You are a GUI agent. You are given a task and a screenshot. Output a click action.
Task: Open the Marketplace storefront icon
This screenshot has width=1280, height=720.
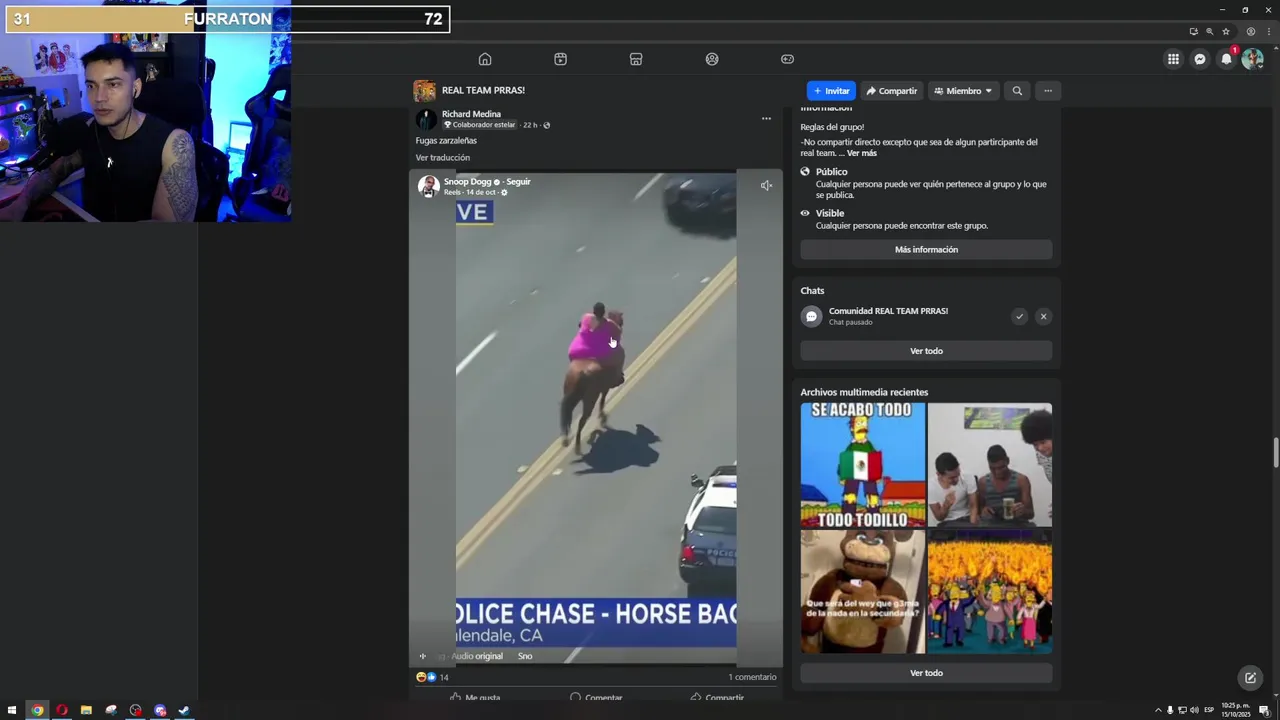click(x=636, y=59)
